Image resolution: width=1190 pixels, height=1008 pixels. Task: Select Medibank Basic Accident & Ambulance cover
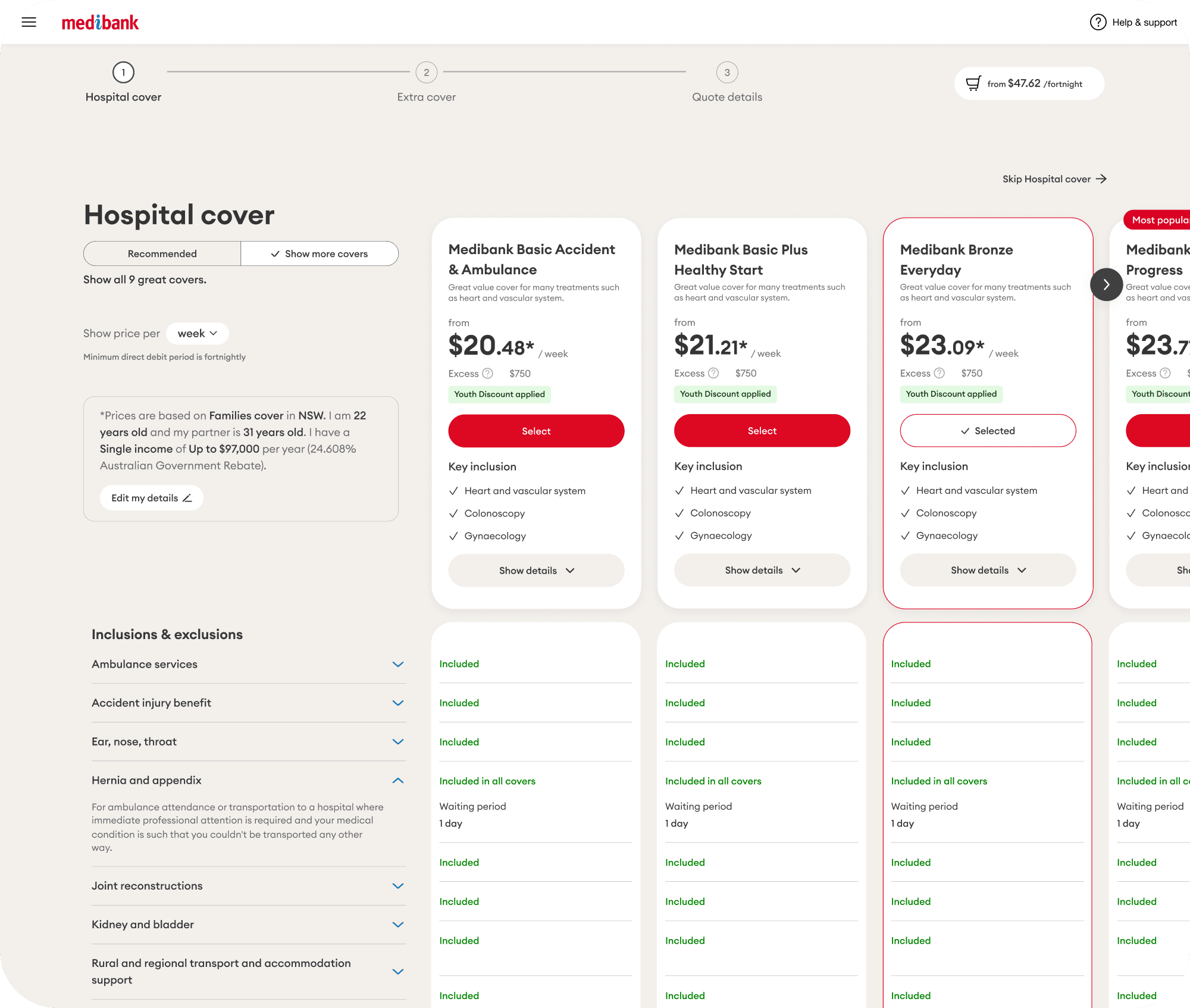point(536,431)
